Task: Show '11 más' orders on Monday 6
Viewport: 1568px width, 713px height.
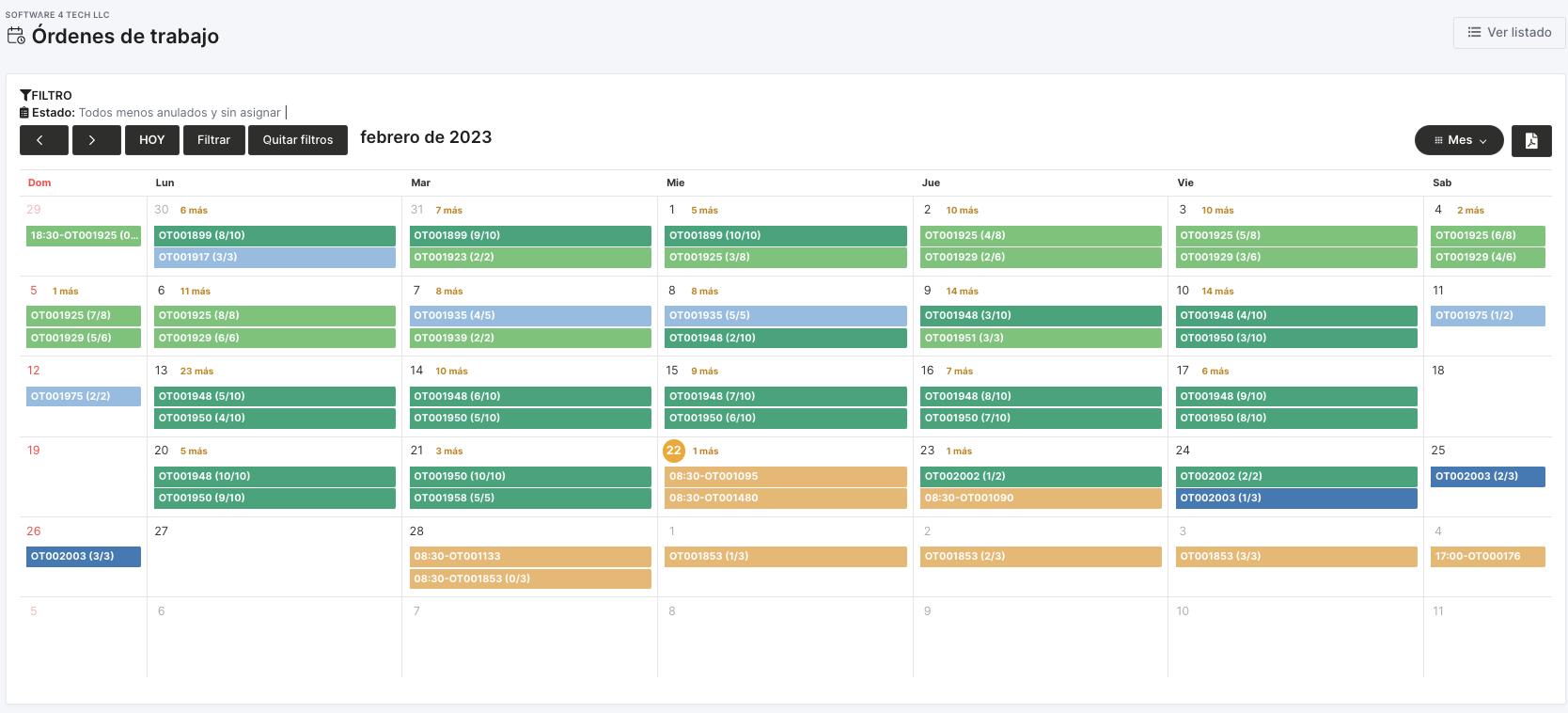Action: (195, 292)
